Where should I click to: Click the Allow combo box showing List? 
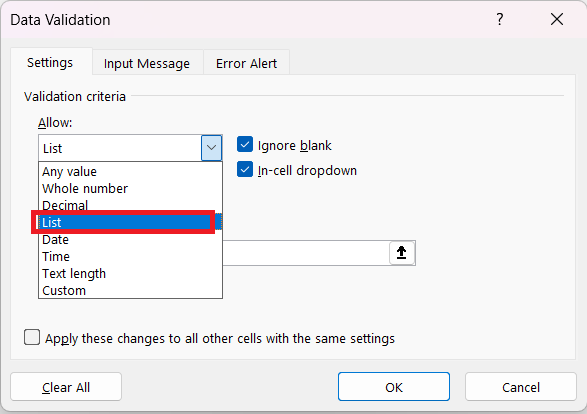click(130, 148)
